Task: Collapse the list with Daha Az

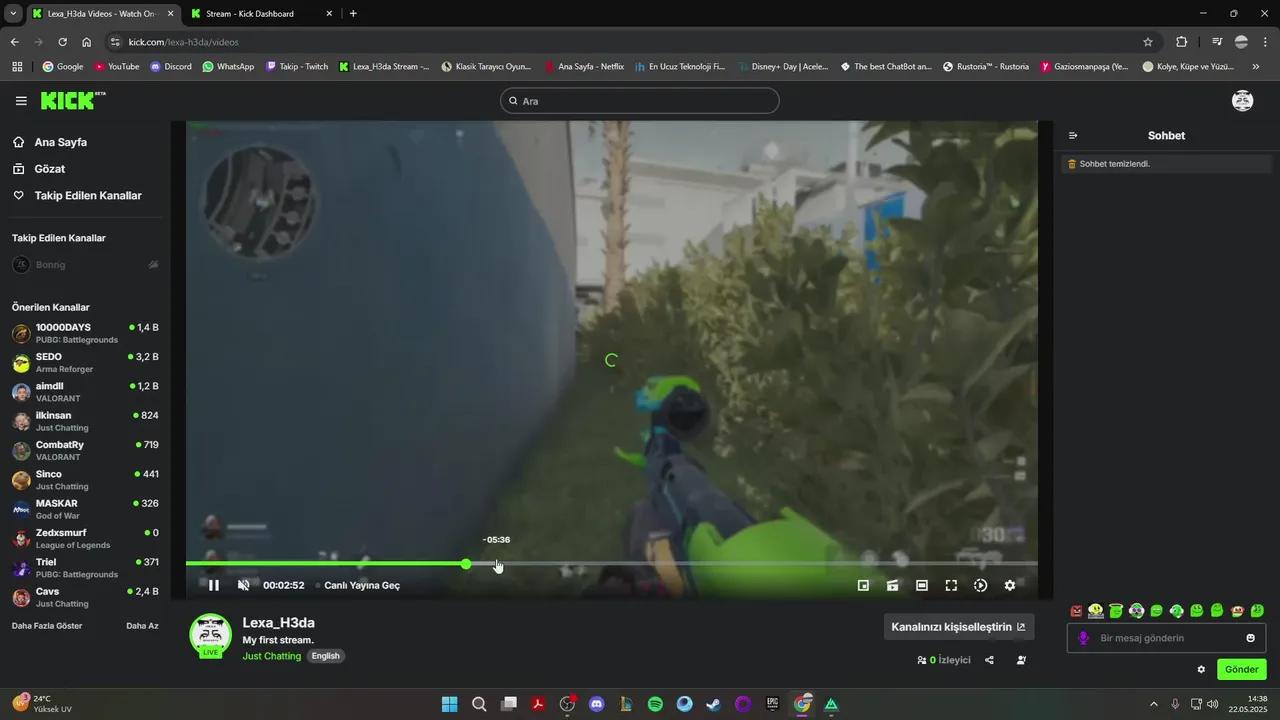Action: pos(142,626)
